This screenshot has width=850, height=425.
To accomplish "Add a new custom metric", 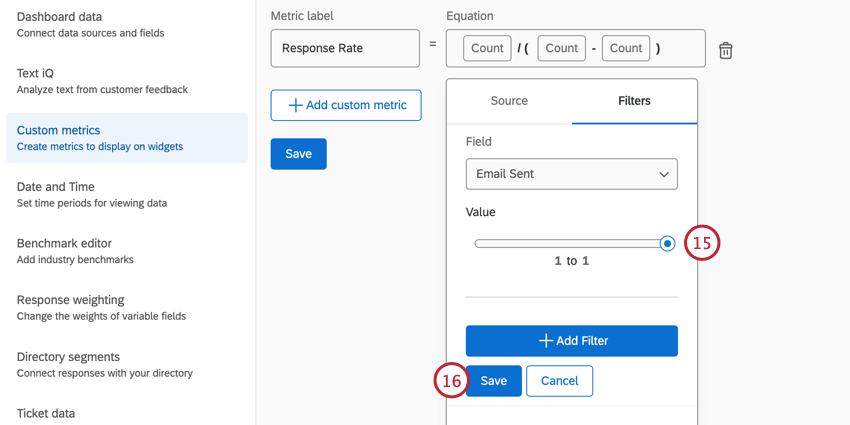I will pos(346,106).
